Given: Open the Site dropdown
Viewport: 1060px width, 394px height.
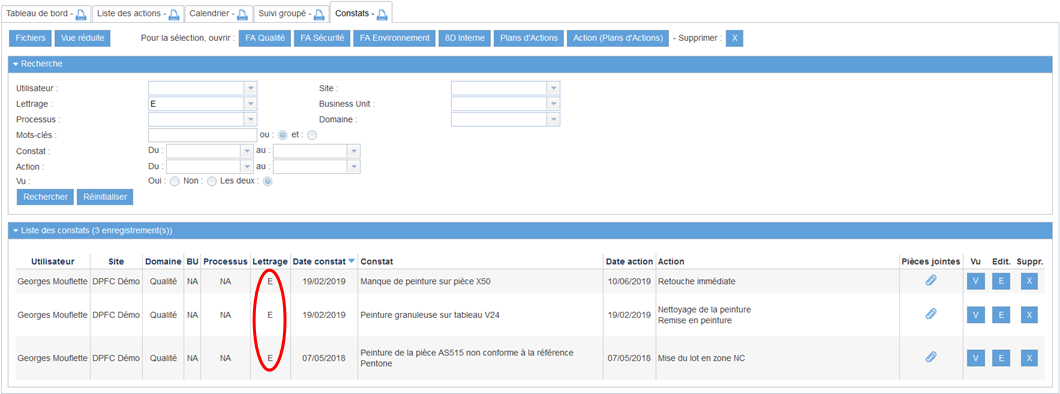Looking at the screenshot, I should (554, 89).
